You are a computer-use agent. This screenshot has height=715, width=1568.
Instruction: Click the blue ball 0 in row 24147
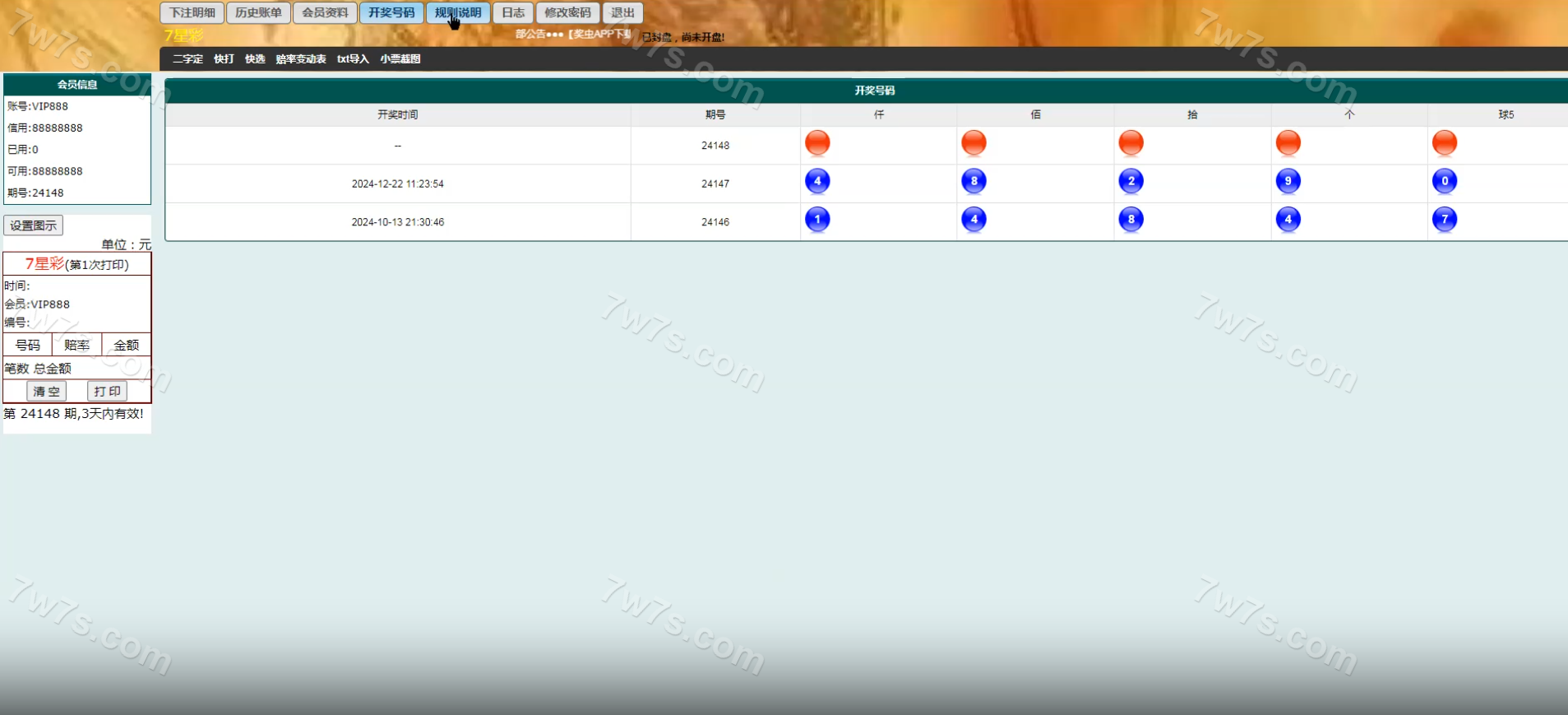pyautogui.click(x=1444, y=181)
